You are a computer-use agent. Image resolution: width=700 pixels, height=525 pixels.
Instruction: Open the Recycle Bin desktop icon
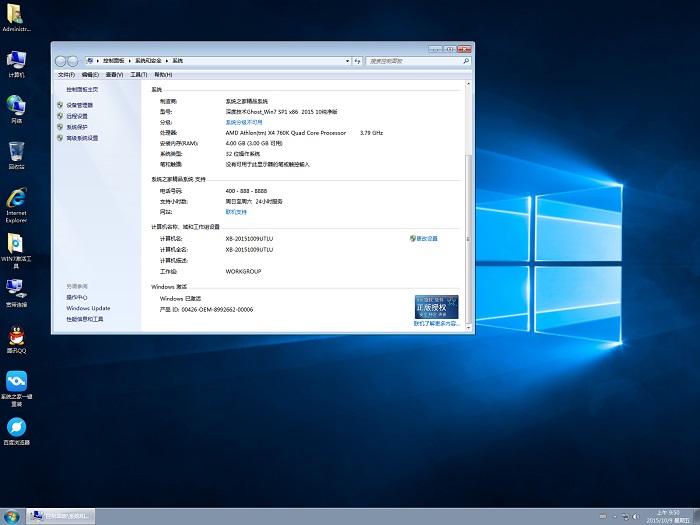tap(16, 155)
